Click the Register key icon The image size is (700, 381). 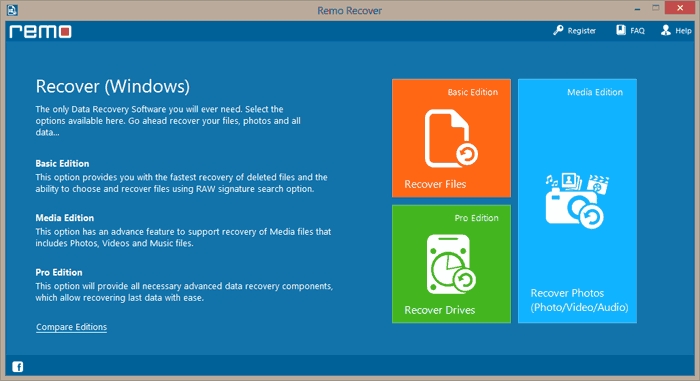pos(558,30)
